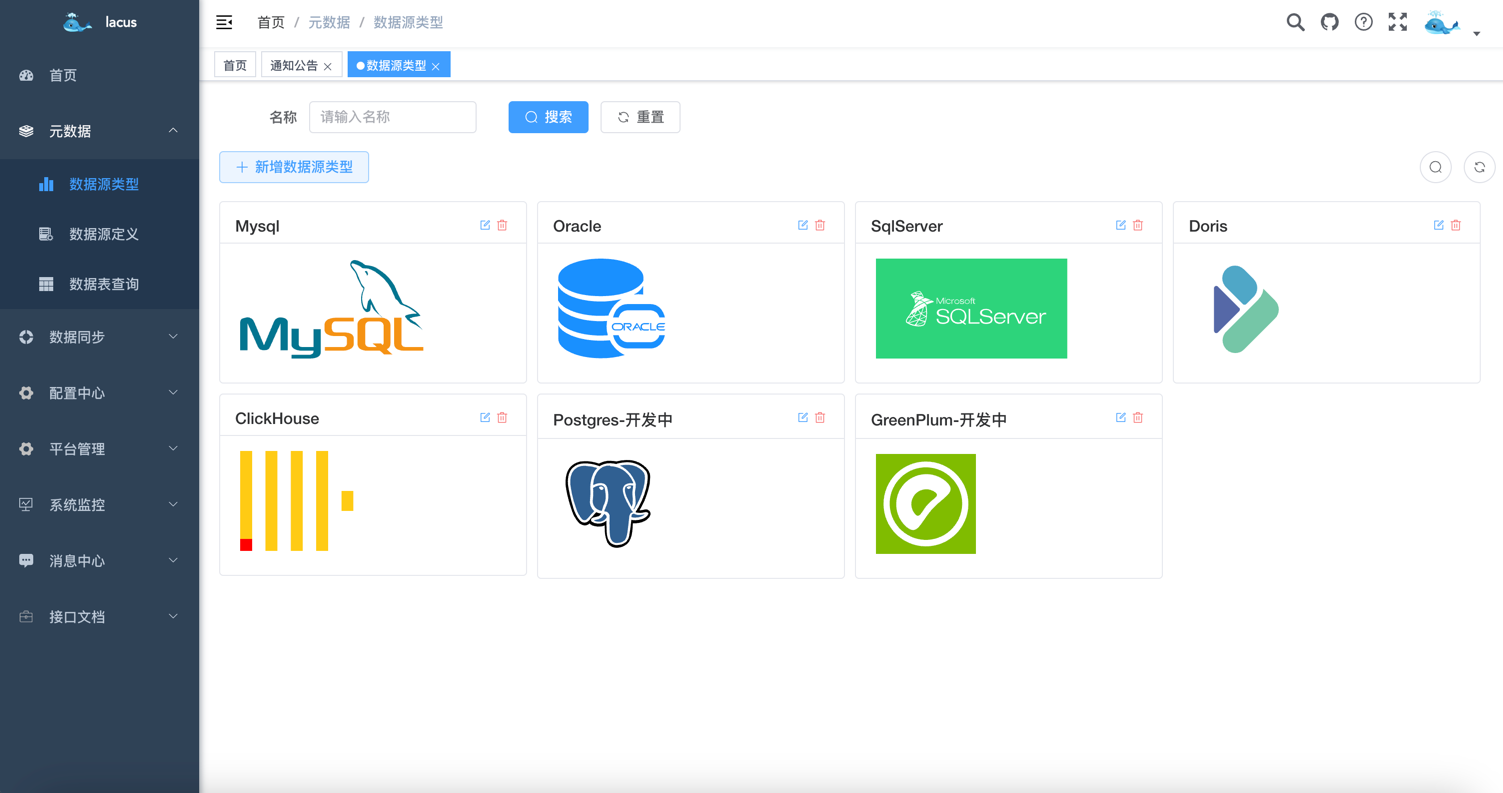The height and width of the screenshot is (793, 1503).
Task: Click the GreenPlum-开发中 card title
Action: coord(939,420)
